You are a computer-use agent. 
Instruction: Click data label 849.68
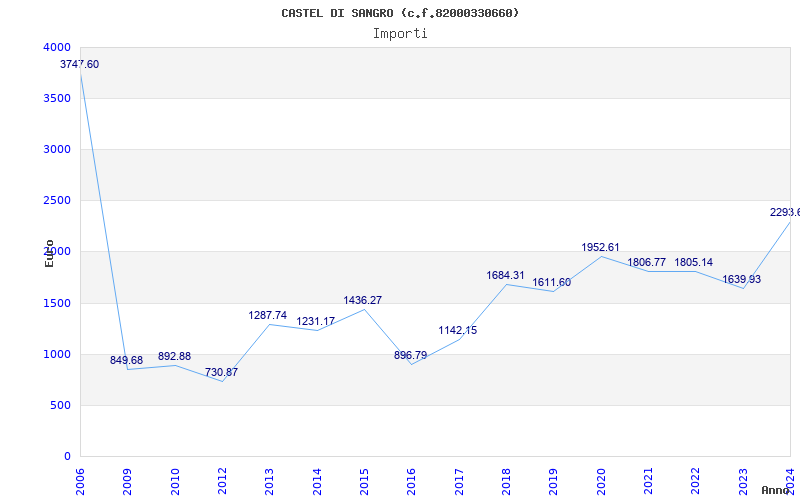(127, 360)
